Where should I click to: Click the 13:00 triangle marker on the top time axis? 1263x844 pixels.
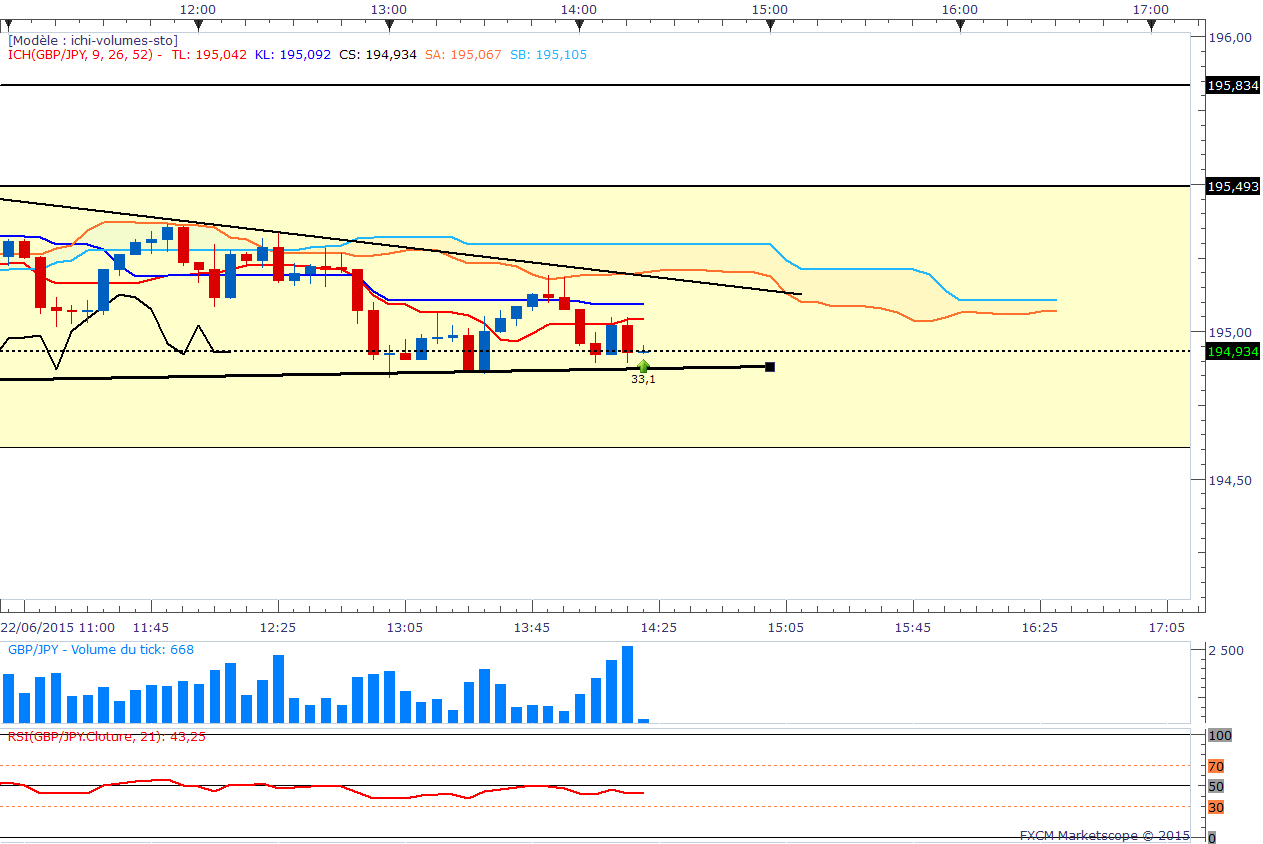click(x=388, y=27)
